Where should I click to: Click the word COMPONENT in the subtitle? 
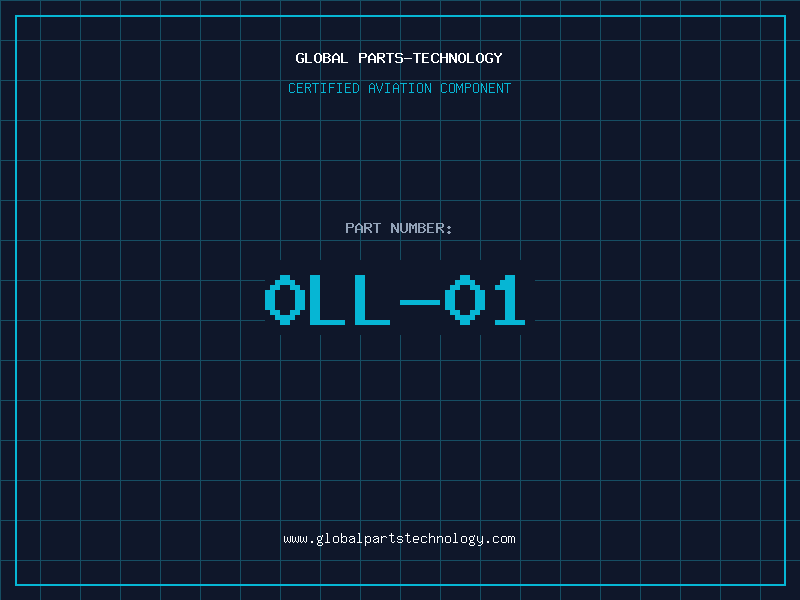point(476,88)
